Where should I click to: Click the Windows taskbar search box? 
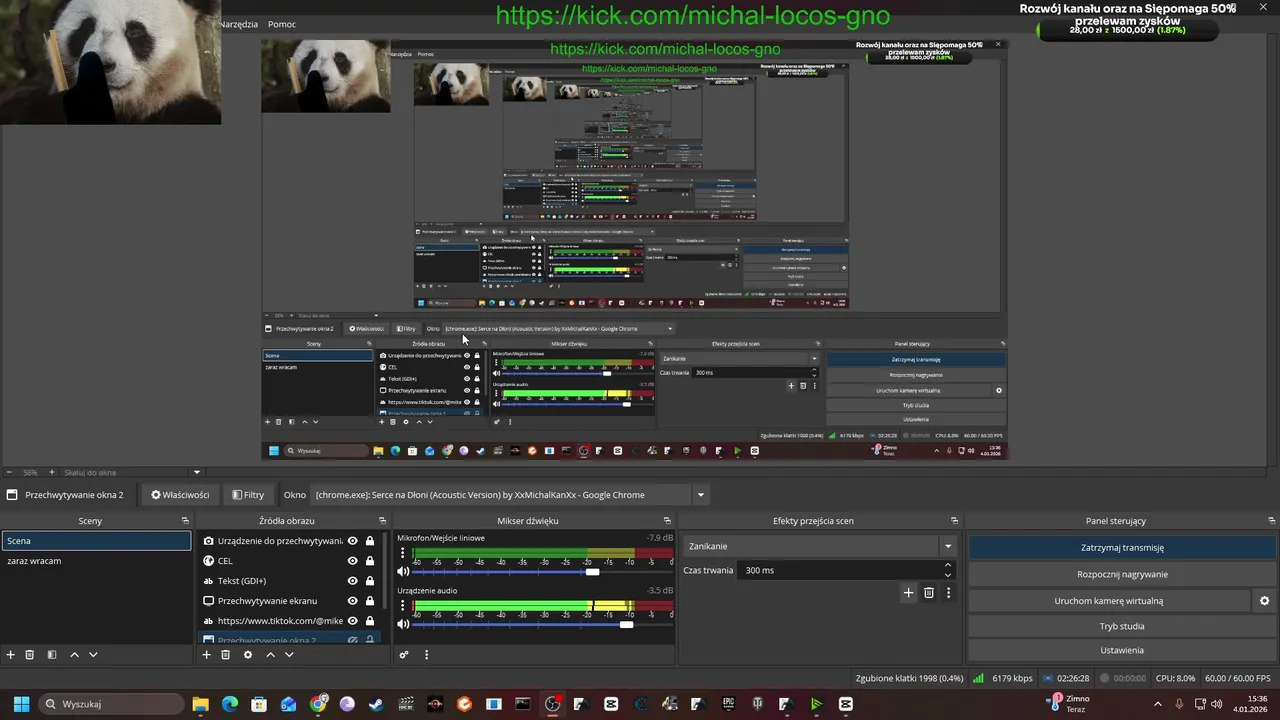click(112, 704)
